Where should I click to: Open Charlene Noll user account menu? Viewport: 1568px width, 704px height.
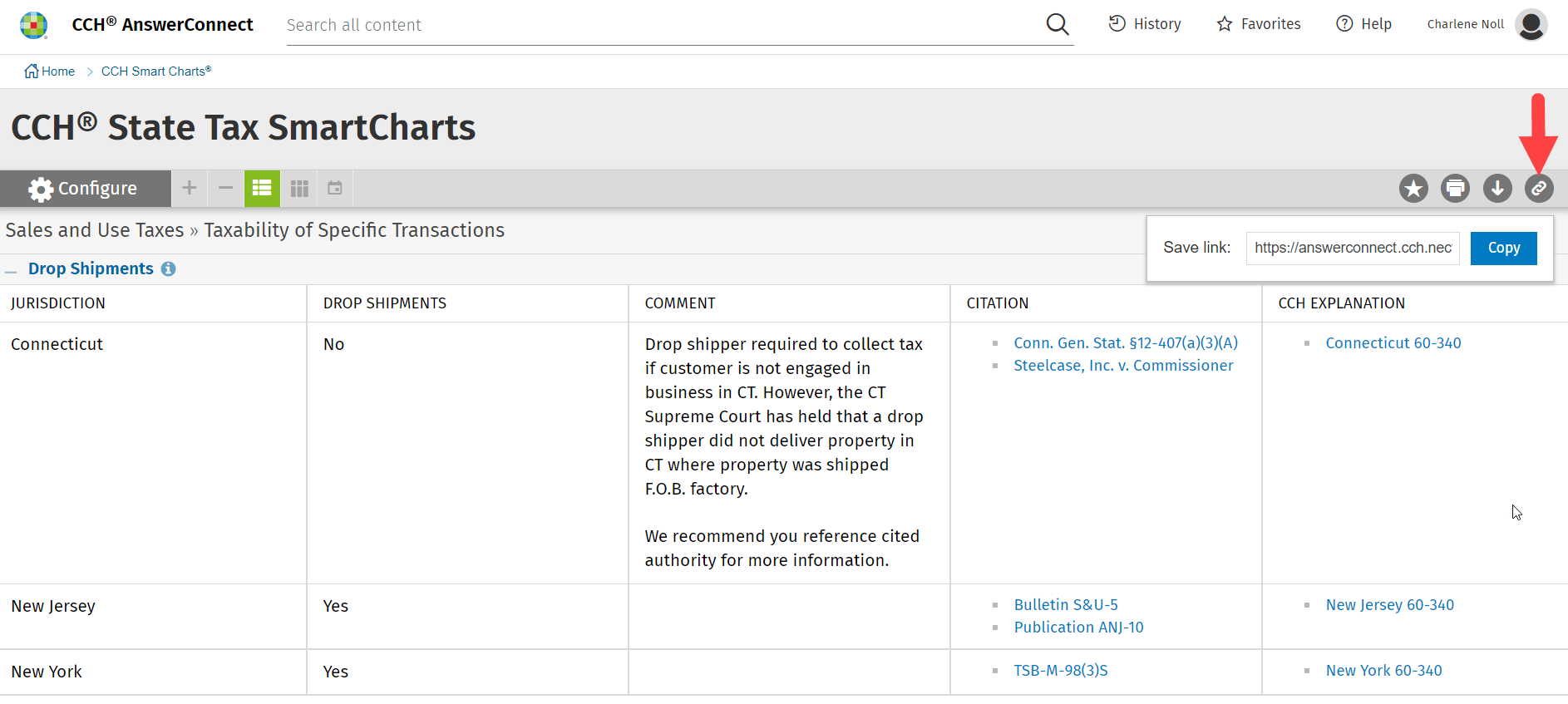1530,24
